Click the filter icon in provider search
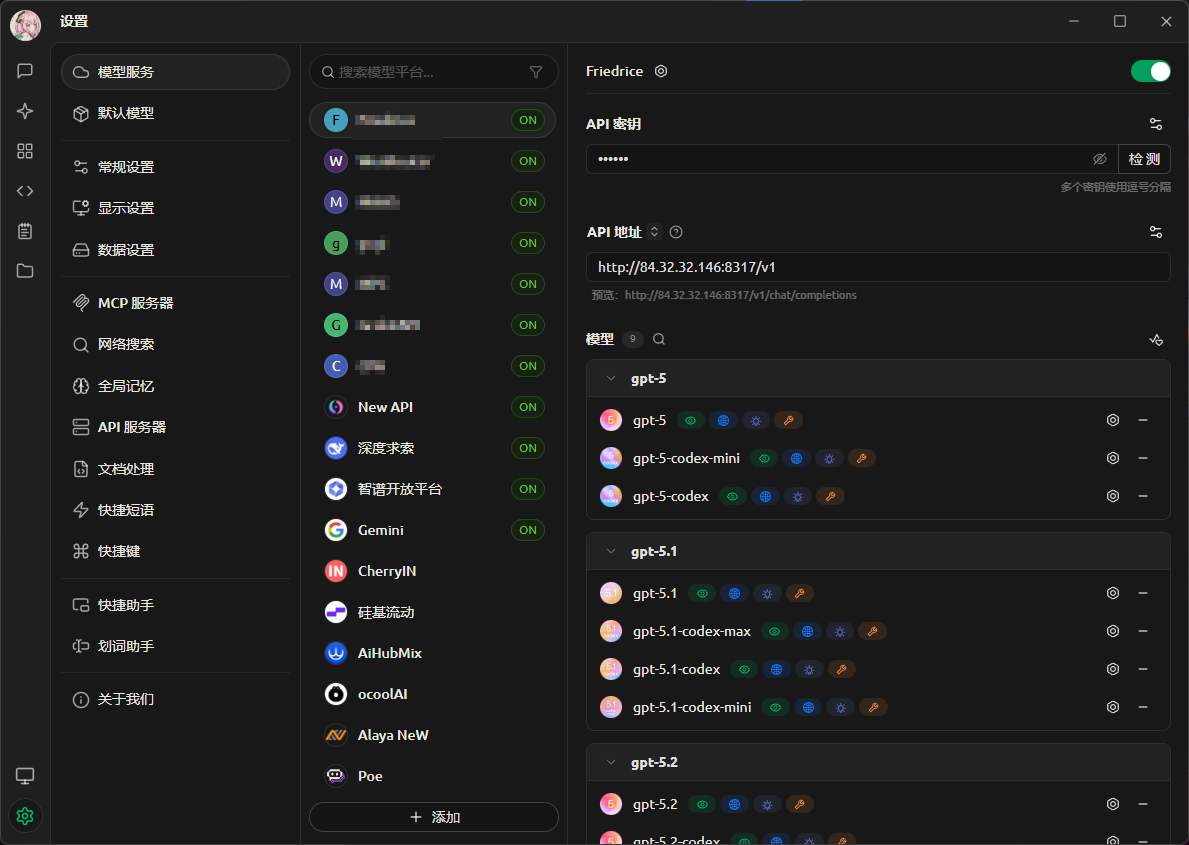This screenshot has height=845, width=1189. 536,72
